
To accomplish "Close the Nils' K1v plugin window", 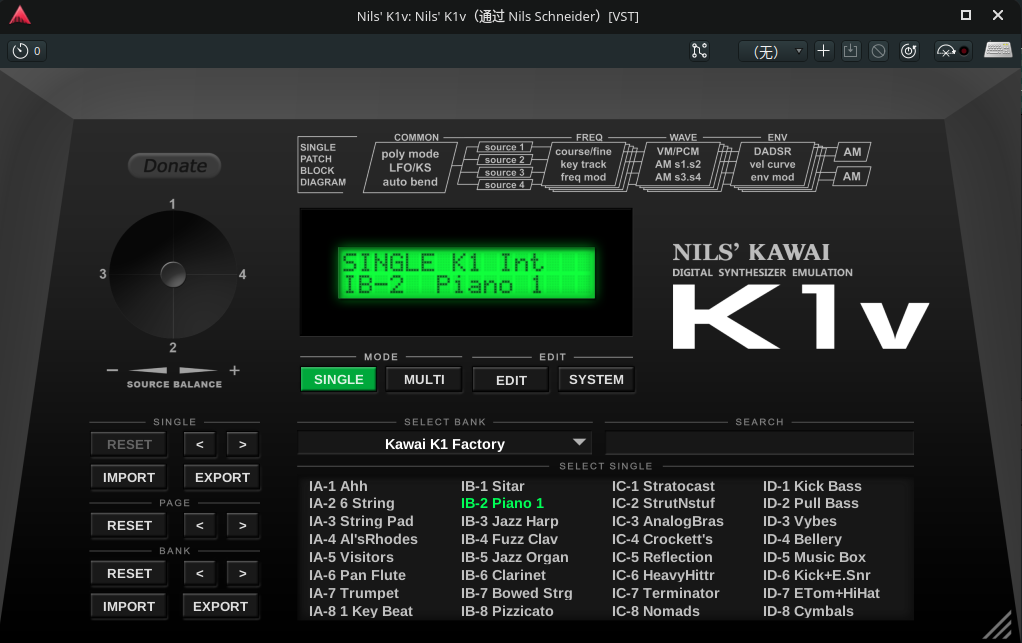I will point(998,15).
